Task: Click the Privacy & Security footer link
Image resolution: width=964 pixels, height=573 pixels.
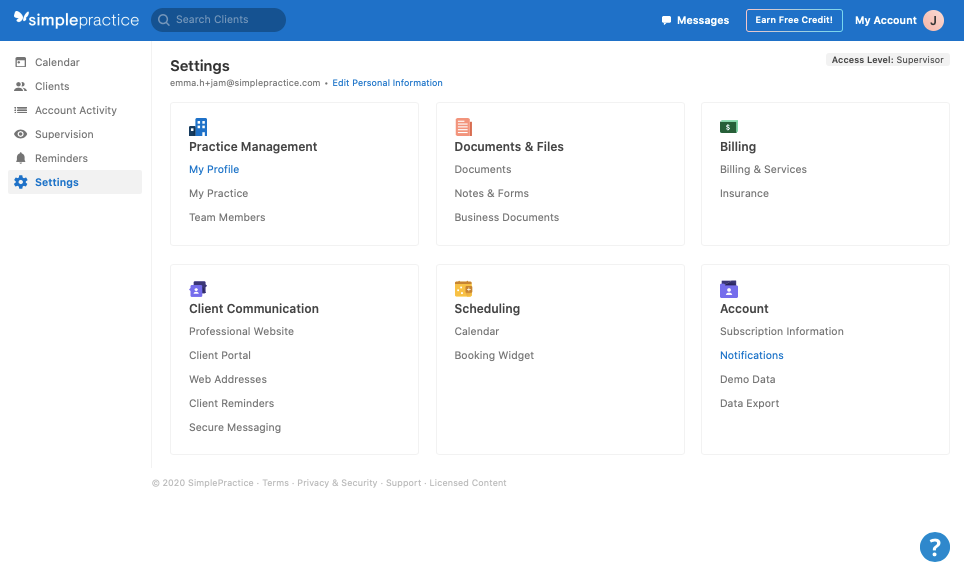Action: pyautogui.click(x=337, y=483)
